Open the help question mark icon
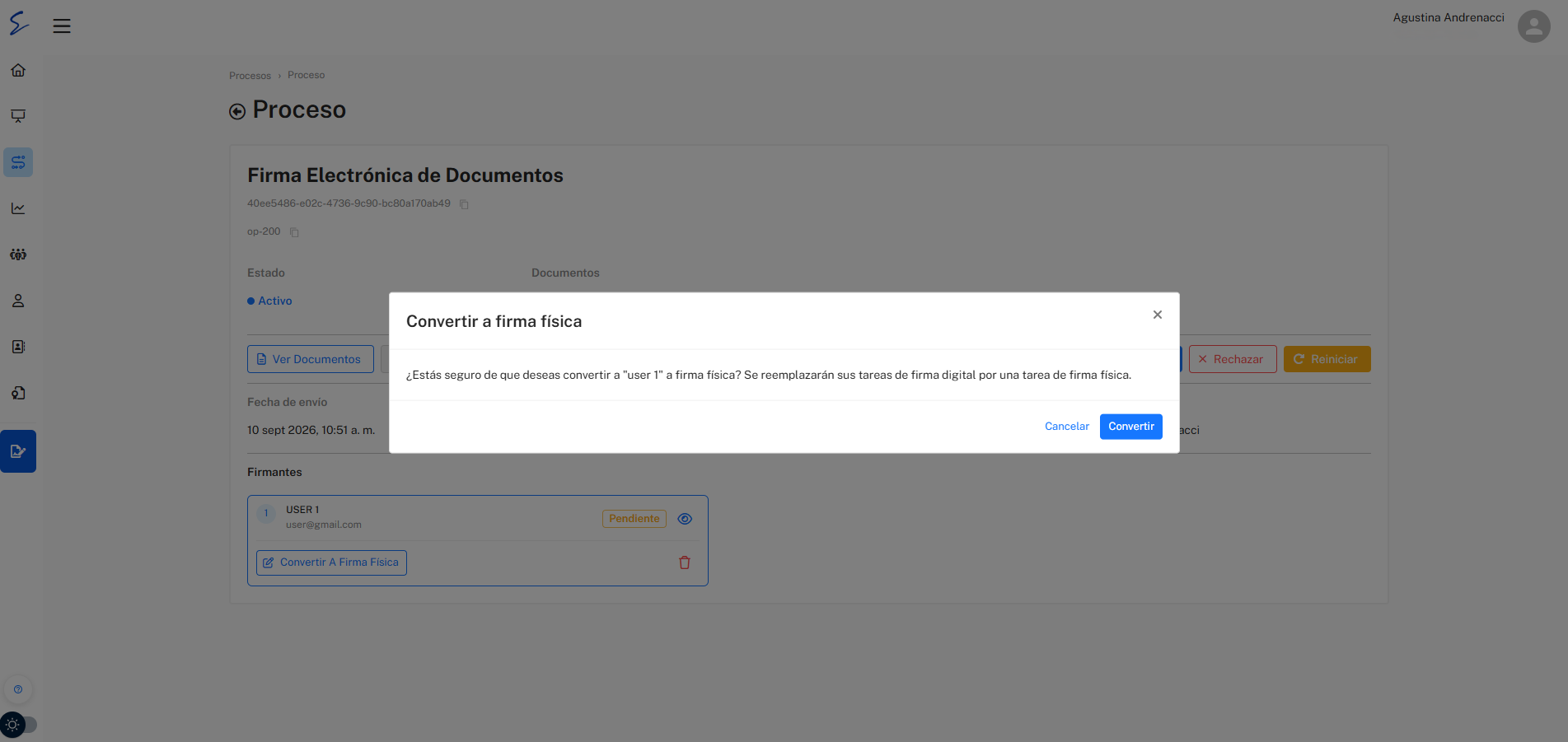Screen dimensions: 1568x742 click(x=18, y=689)
